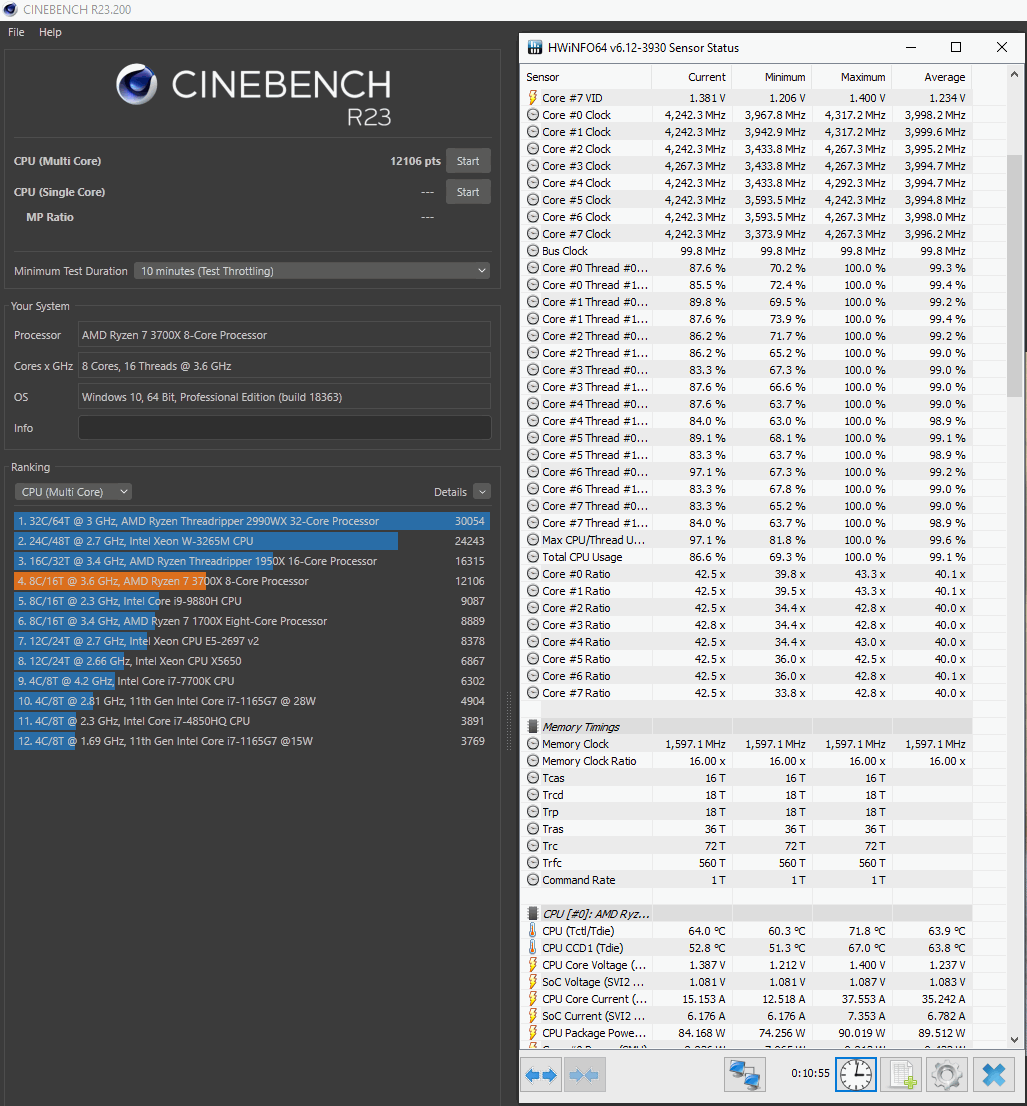Close sensors with the blue X icon
The width and height of the screenshot is (1027, 1106).
[994, 1075]
